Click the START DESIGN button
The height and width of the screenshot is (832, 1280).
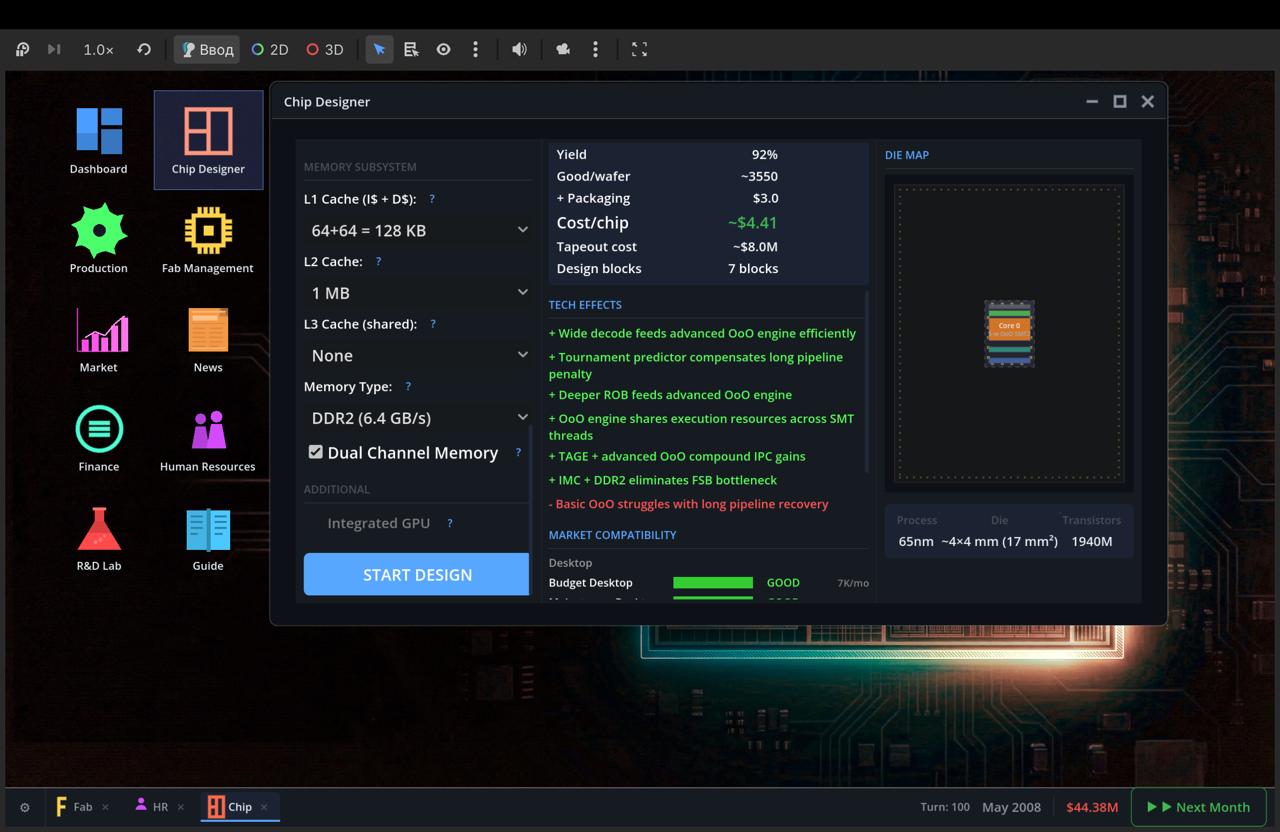tap(416, 575)
